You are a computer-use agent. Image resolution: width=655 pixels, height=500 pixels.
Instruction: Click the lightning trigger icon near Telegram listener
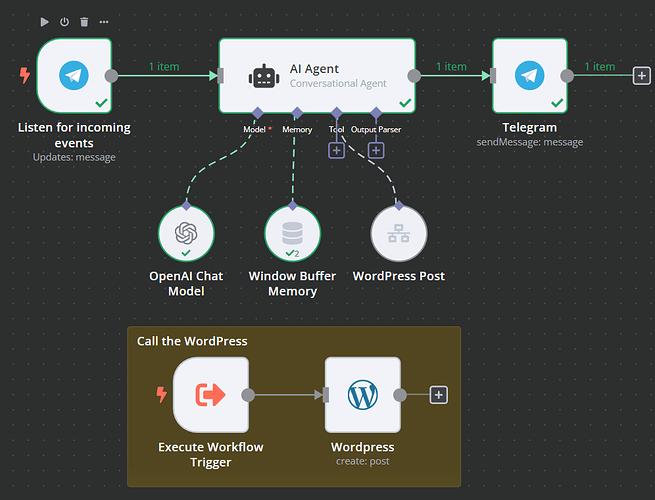(25, 76)
